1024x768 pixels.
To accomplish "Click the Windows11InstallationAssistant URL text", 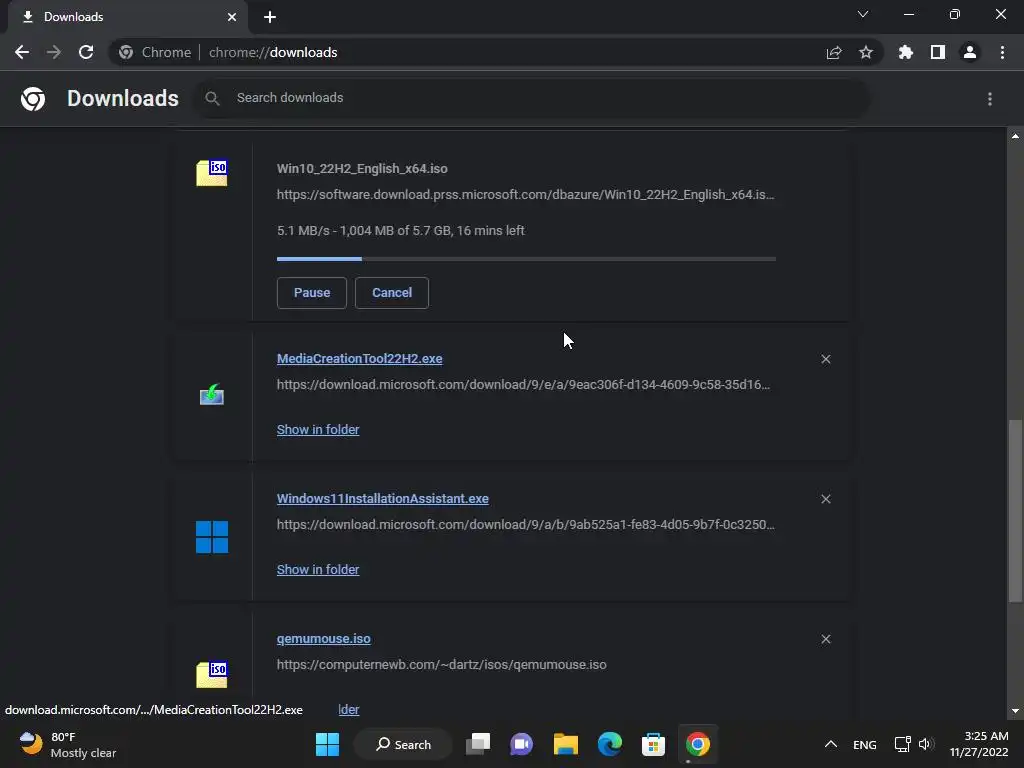I will point(526,524).
